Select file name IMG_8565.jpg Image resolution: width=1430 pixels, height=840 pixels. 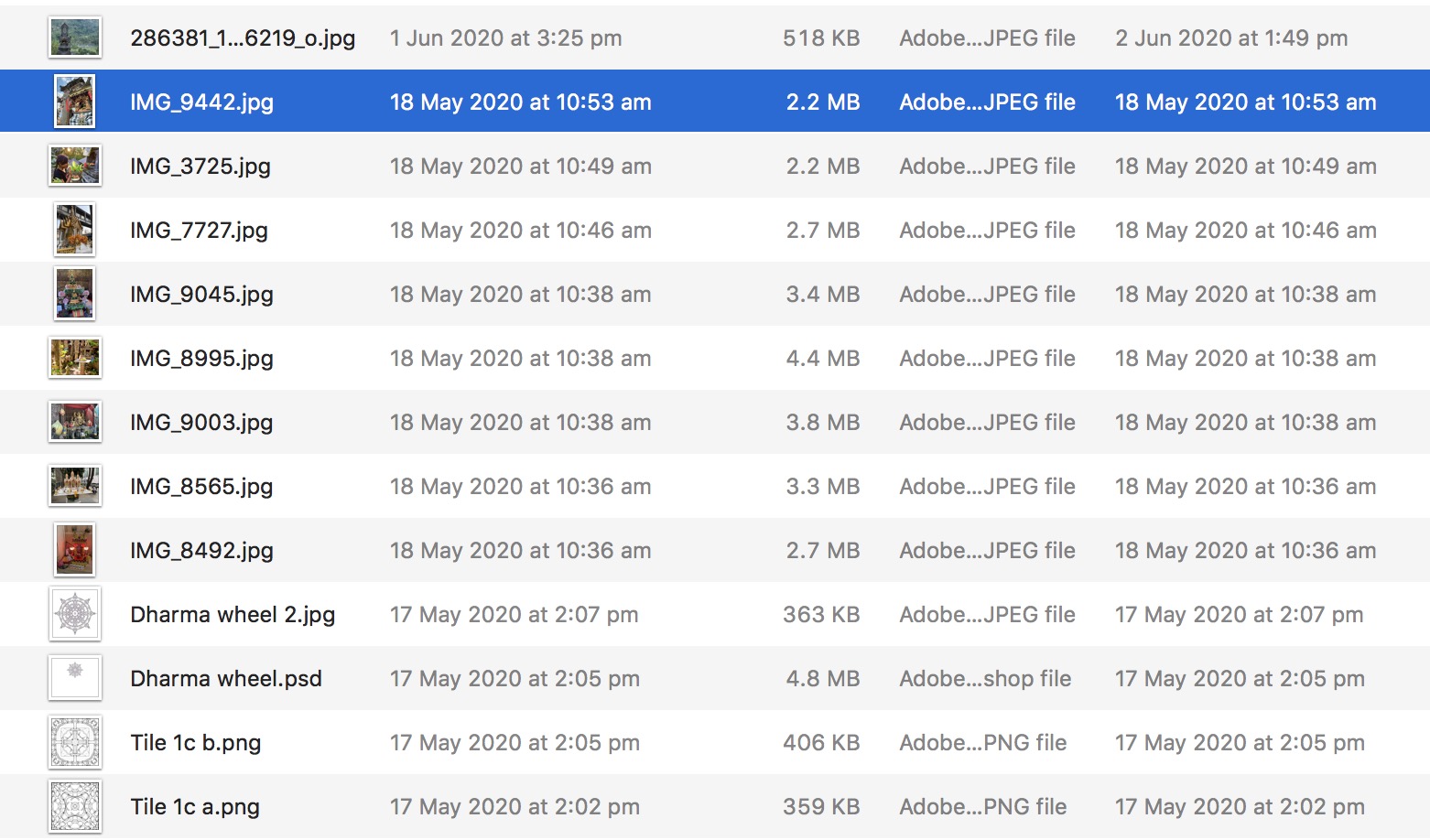click(x=201, y=487)
